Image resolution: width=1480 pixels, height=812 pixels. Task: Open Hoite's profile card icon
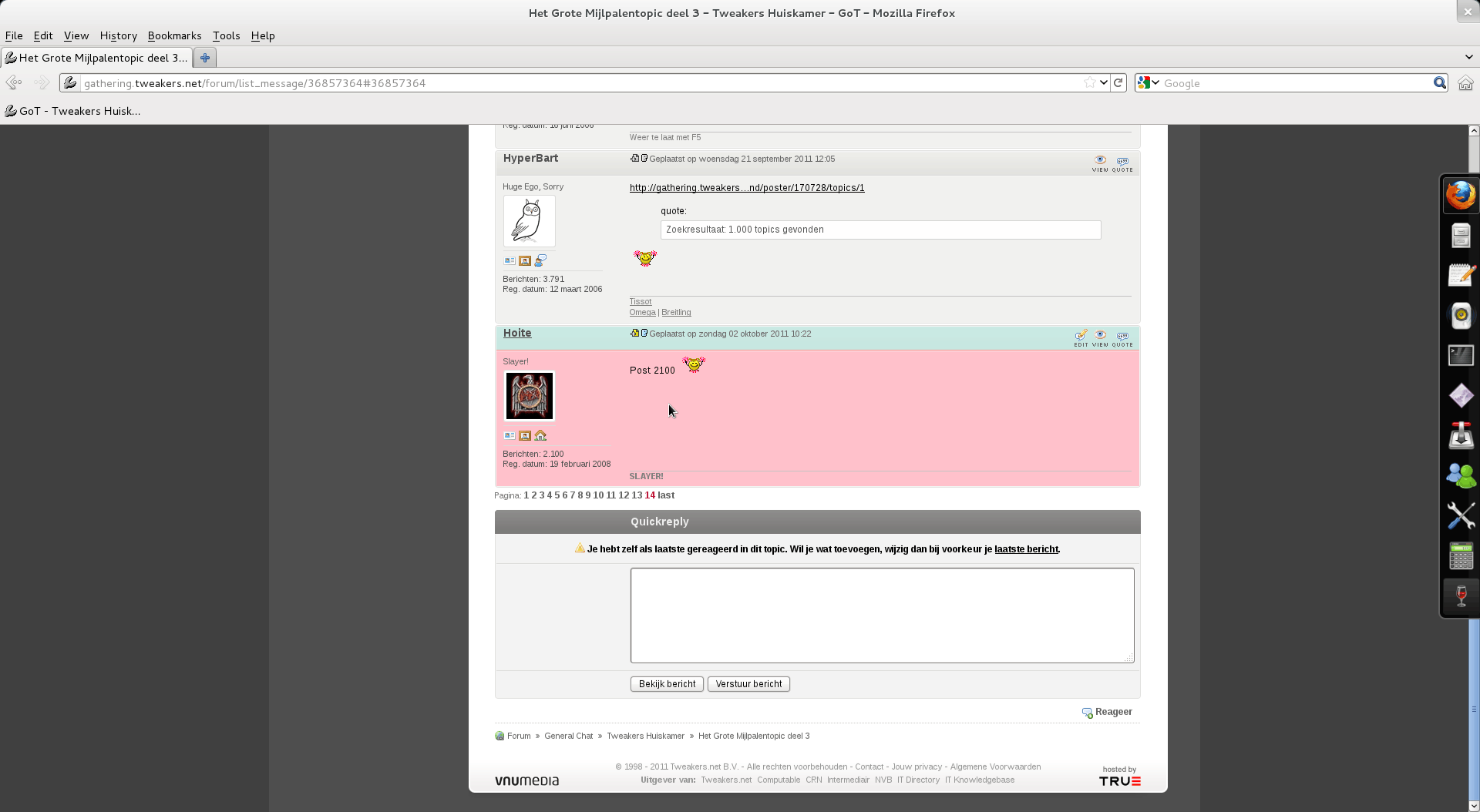tap(510, 436)
